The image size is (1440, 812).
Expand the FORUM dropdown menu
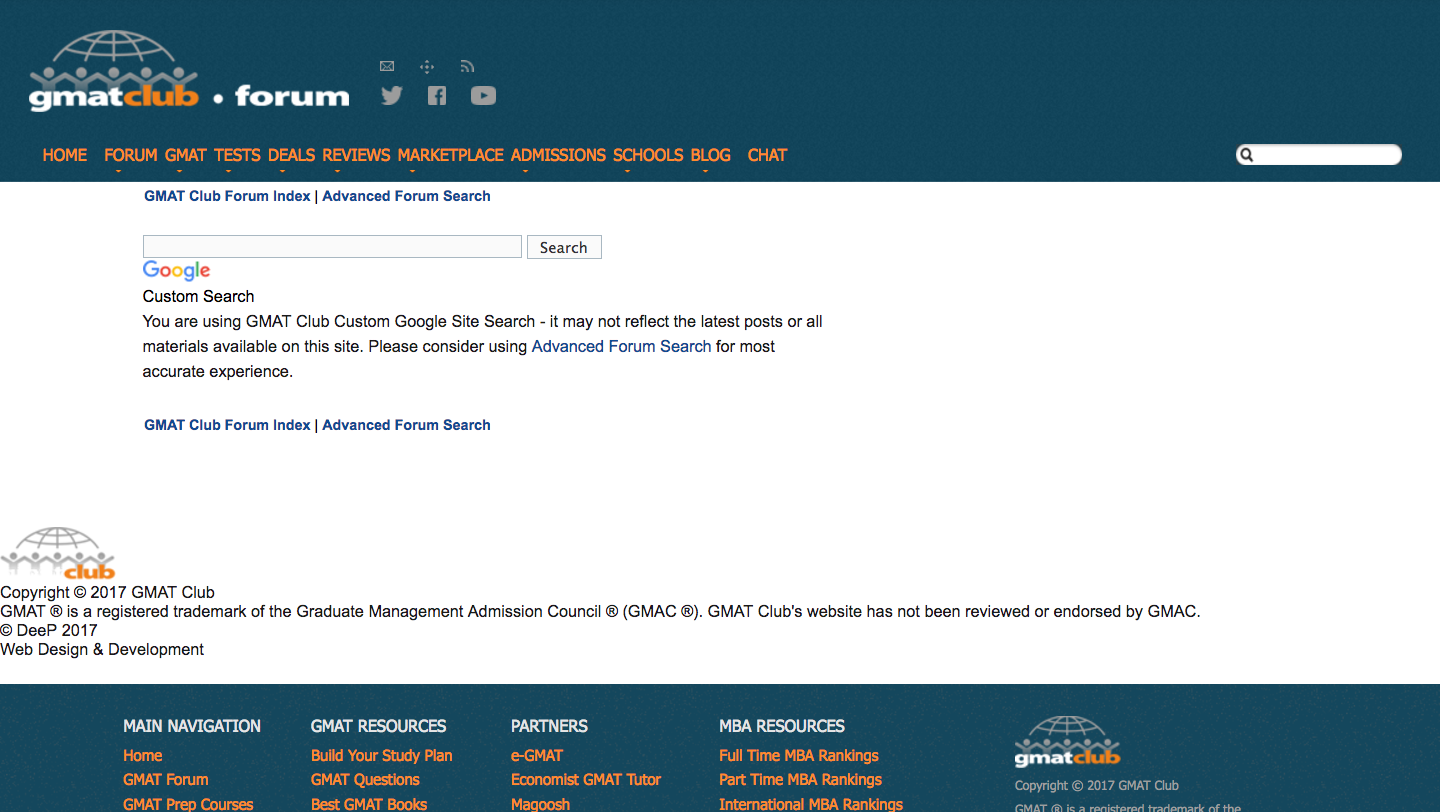click(x=130, y=156)
